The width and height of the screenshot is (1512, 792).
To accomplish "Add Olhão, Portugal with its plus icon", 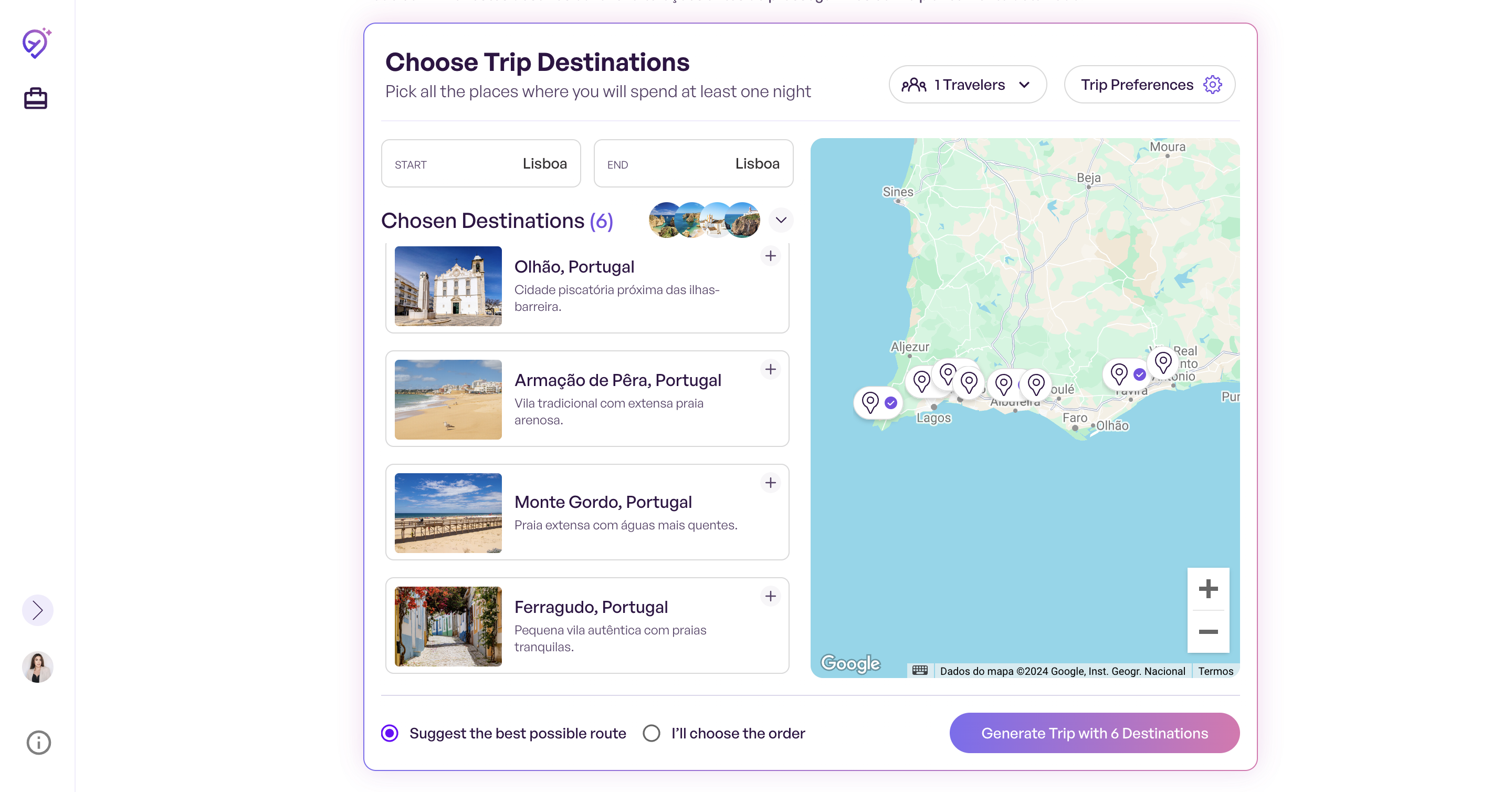I will point(770,255).
